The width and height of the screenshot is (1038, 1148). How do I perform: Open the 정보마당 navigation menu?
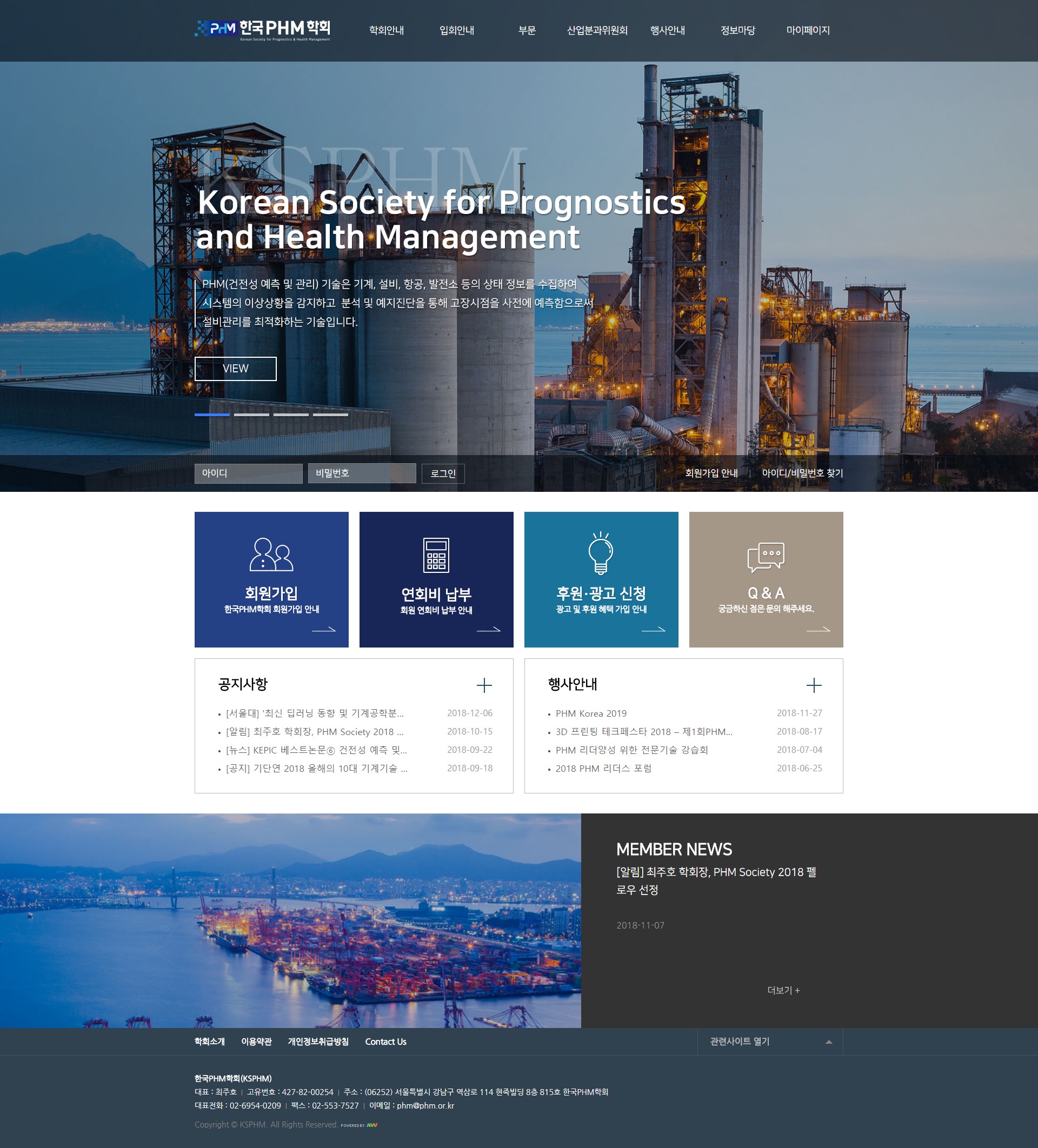737,30
